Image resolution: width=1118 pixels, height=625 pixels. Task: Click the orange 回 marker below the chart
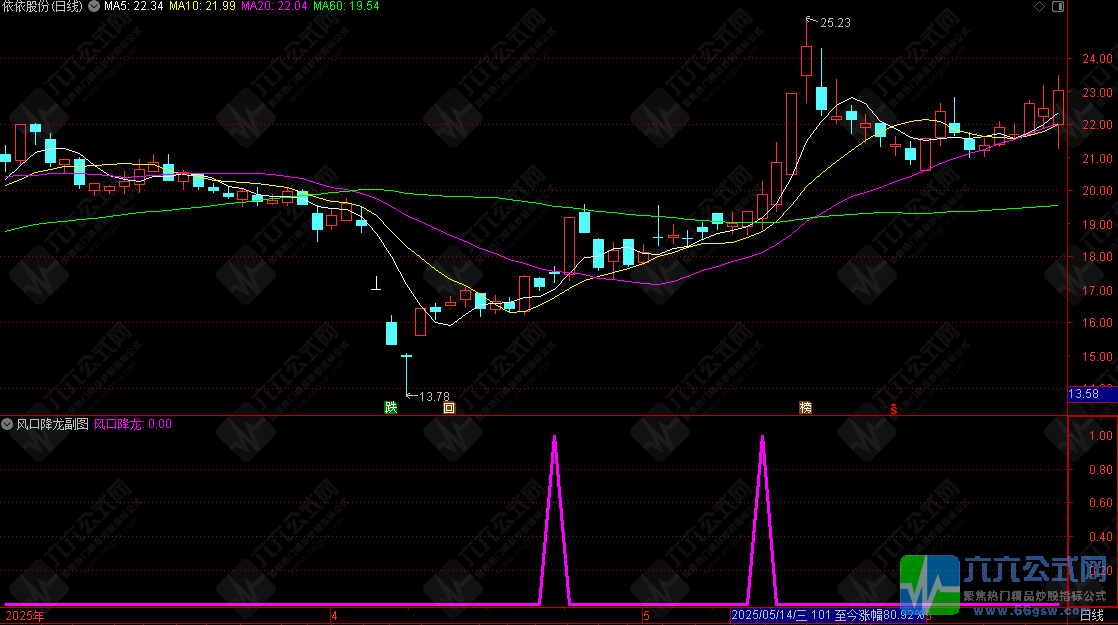pos(449,408)
